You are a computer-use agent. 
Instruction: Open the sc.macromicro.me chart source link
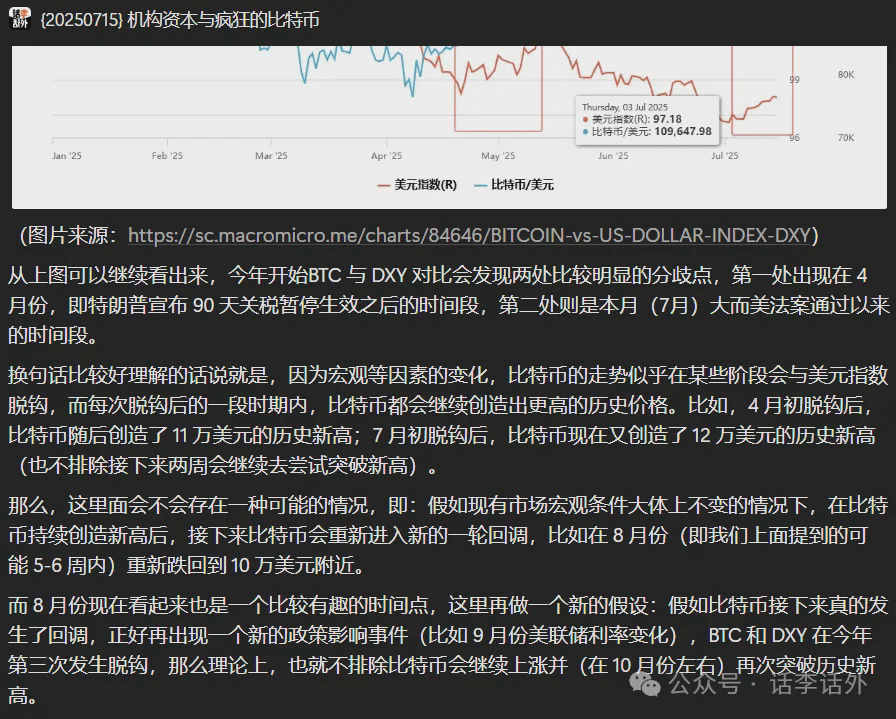coord(472,235)
